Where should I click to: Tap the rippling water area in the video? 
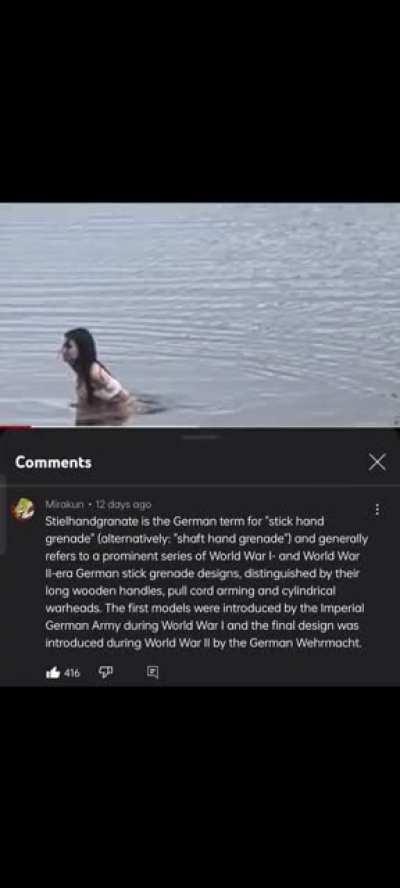[255, 294]
